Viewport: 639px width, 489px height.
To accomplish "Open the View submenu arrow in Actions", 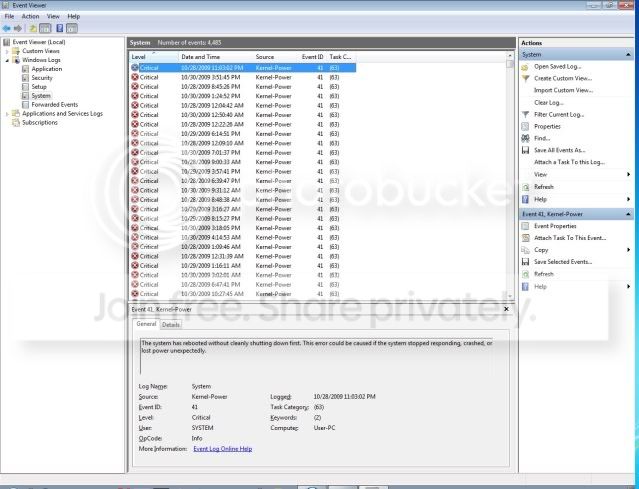I will point(629,174).
